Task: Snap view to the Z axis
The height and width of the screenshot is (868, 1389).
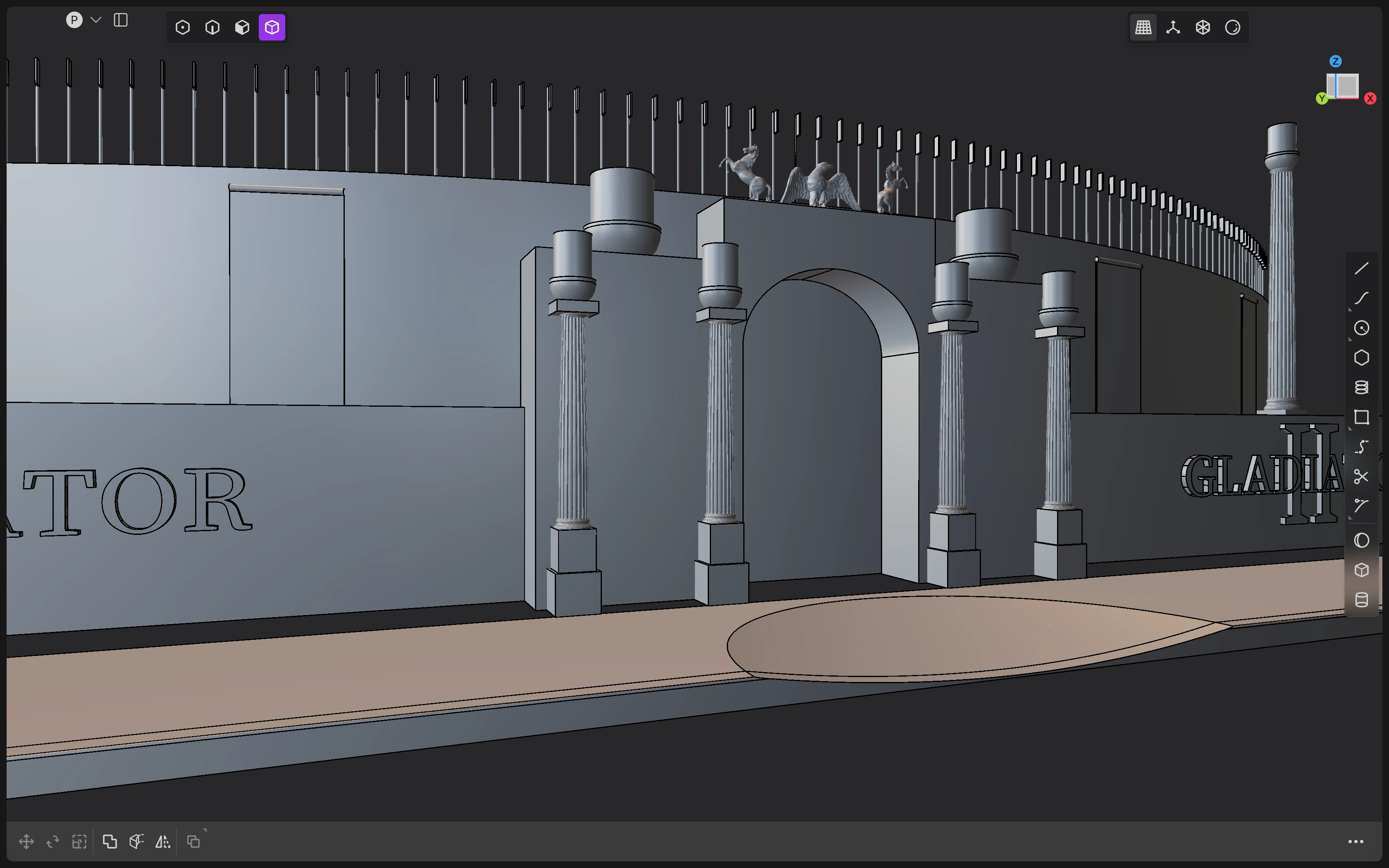Action: pos(1336,61)
